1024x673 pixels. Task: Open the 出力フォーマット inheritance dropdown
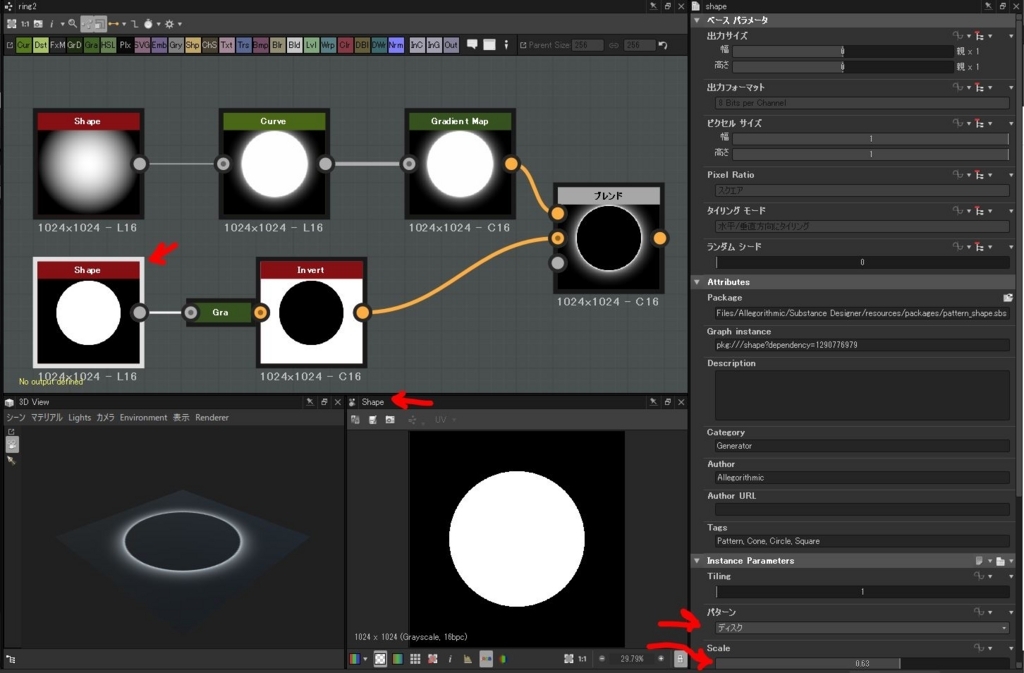pos(991,87)
